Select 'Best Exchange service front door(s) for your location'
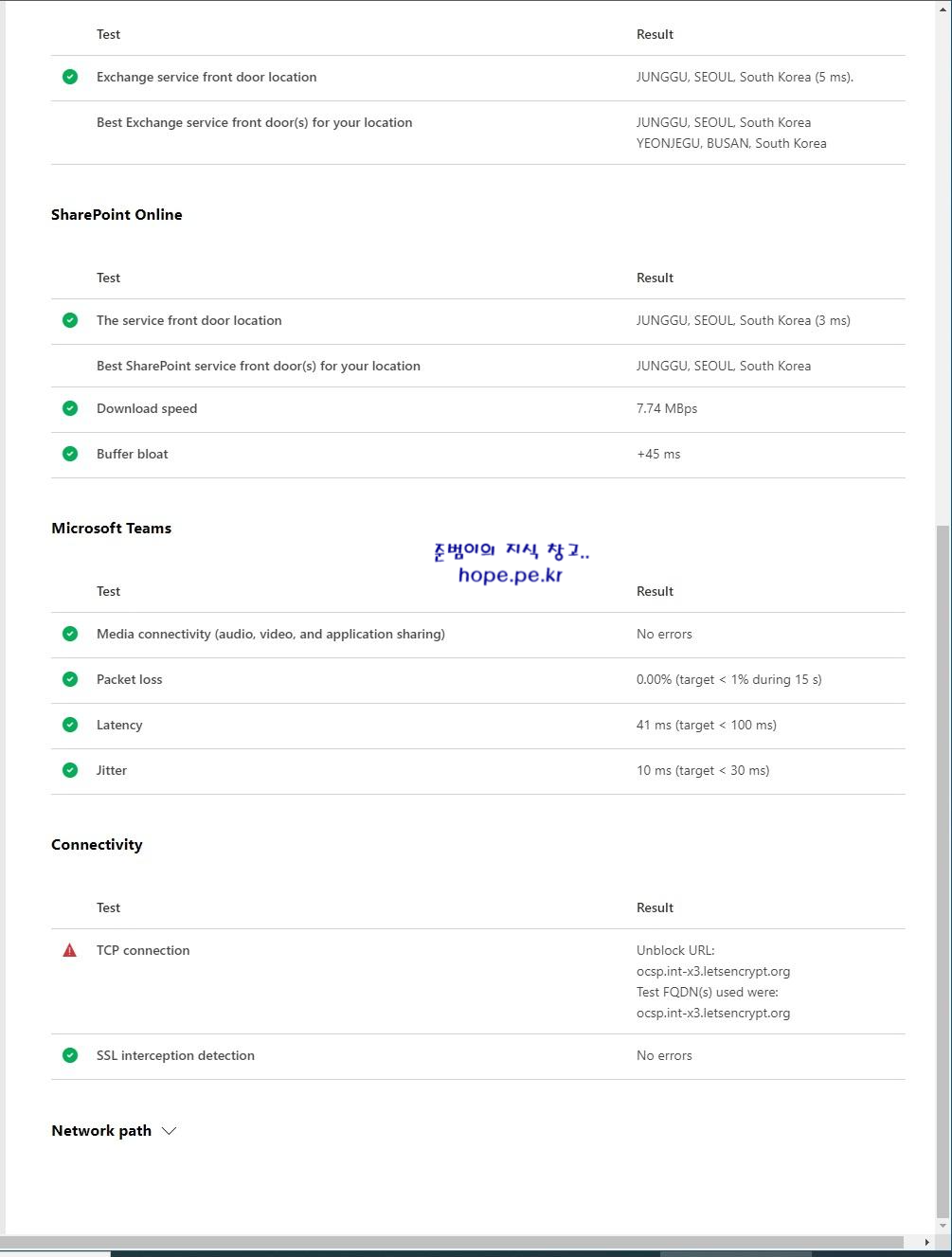Screen dimensions: 952x1257 pos(255,122)
